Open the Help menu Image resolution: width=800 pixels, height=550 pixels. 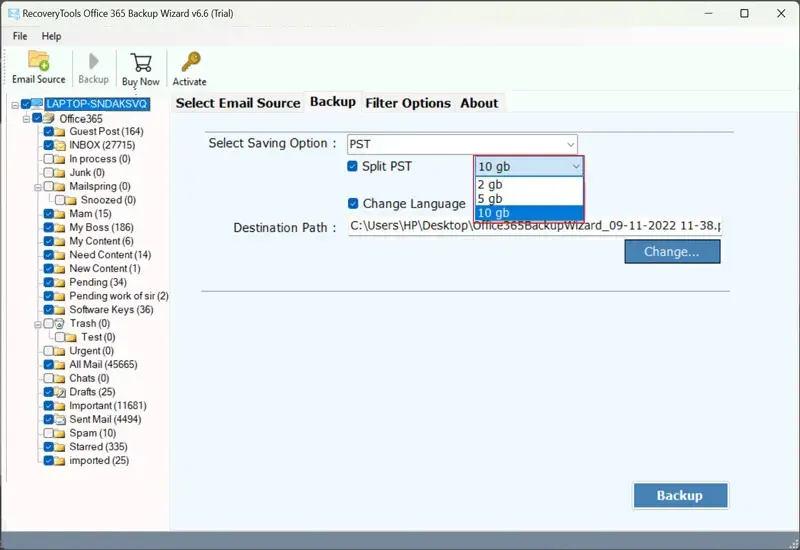pos(51,36)
